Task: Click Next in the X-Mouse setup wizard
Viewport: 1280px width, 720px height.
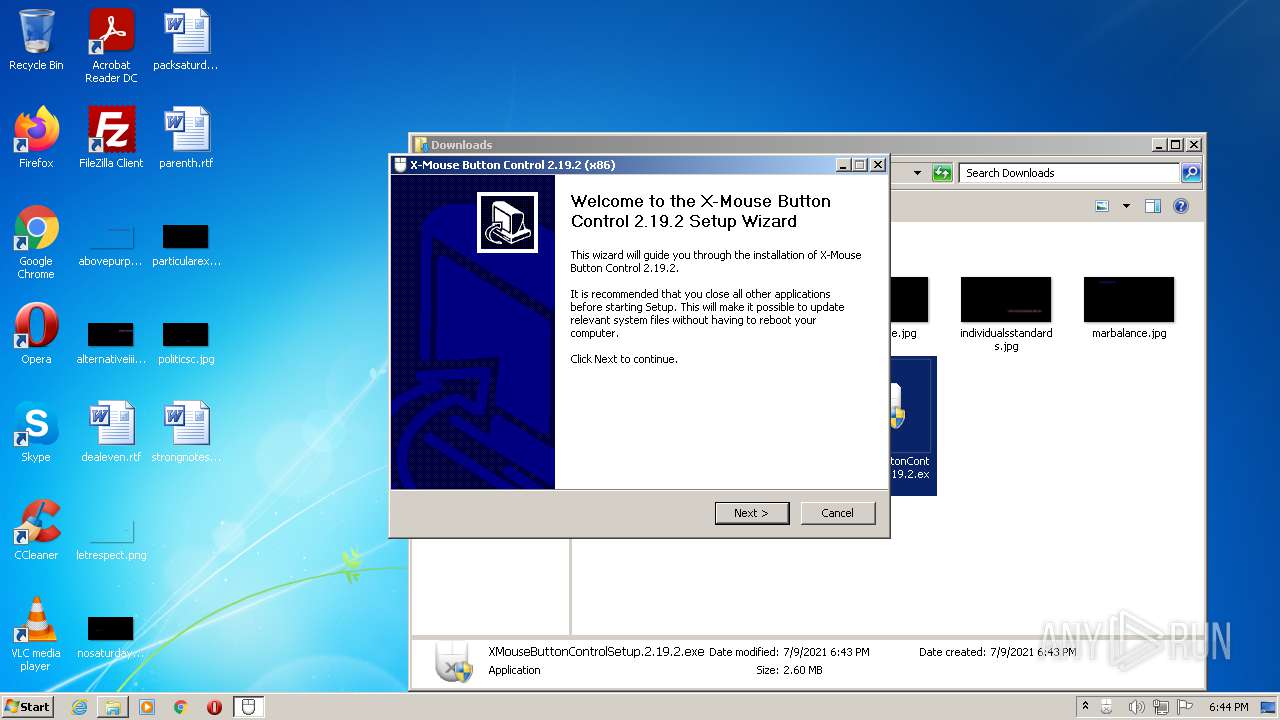Action: click(x=751, y=513)
